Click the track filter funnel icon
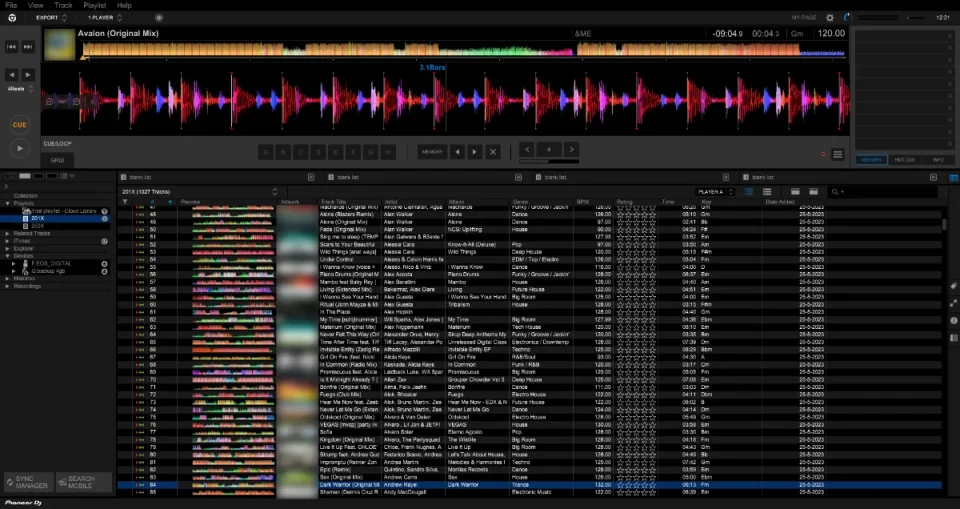This screenshot has height=509, width=960. [x=125, y=202]
